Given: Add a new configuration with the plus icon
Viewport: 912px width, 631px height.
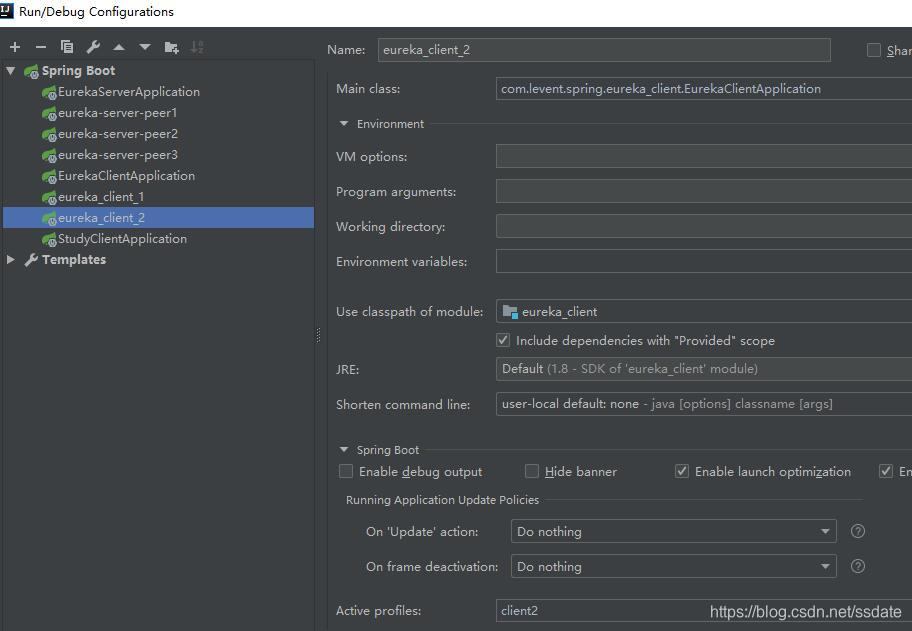Looking at the screenshot, I should point(15,47).
